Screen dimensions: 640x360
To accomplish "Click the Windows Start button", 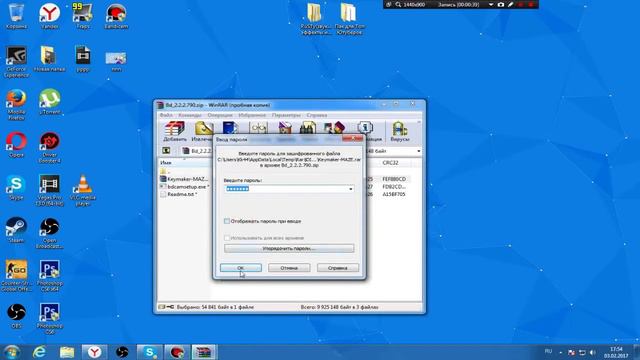I will pyautogui.click(x=11, y=352).
